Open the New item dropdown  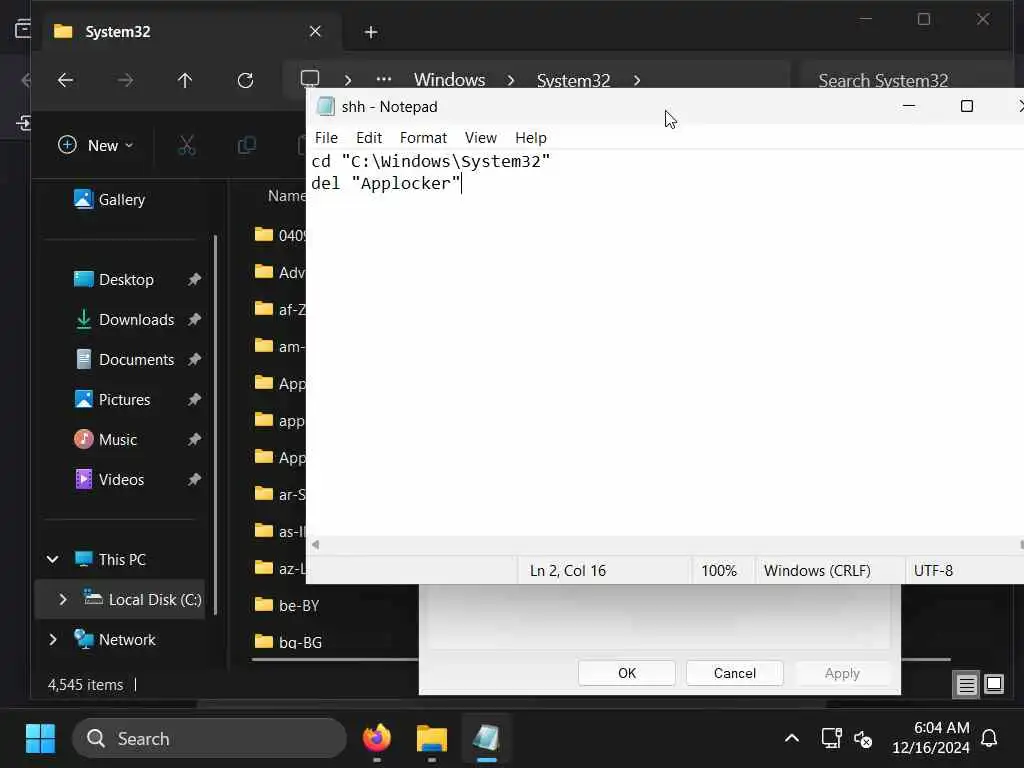(96, 145)
